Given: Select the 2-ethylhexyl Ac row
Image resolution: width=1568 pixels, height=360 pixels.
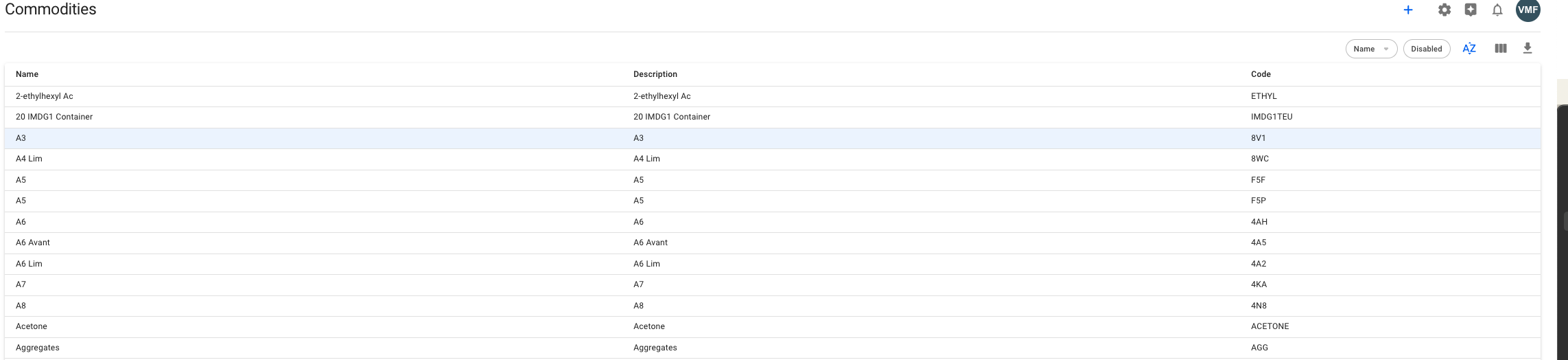Looking at the screenshot, I should 45,96.
